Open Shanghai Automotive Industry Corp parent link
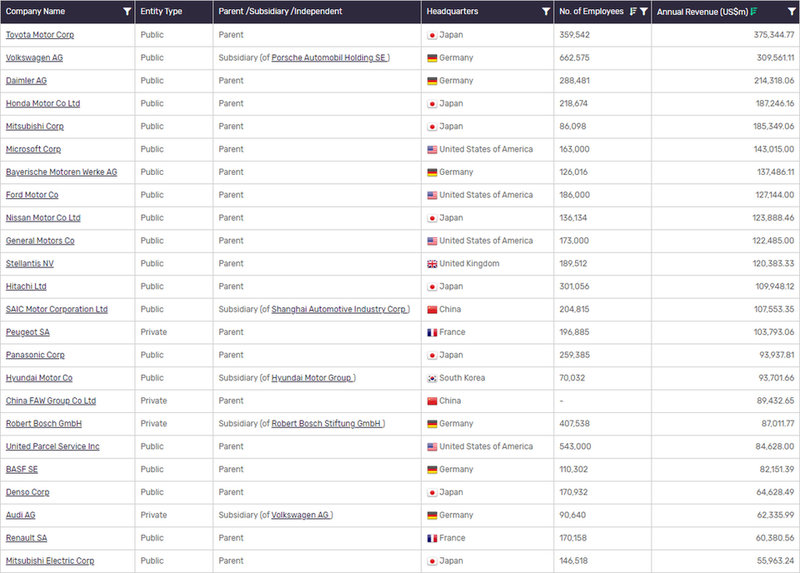This screenshot has width=800, height=573. (339, 309)
